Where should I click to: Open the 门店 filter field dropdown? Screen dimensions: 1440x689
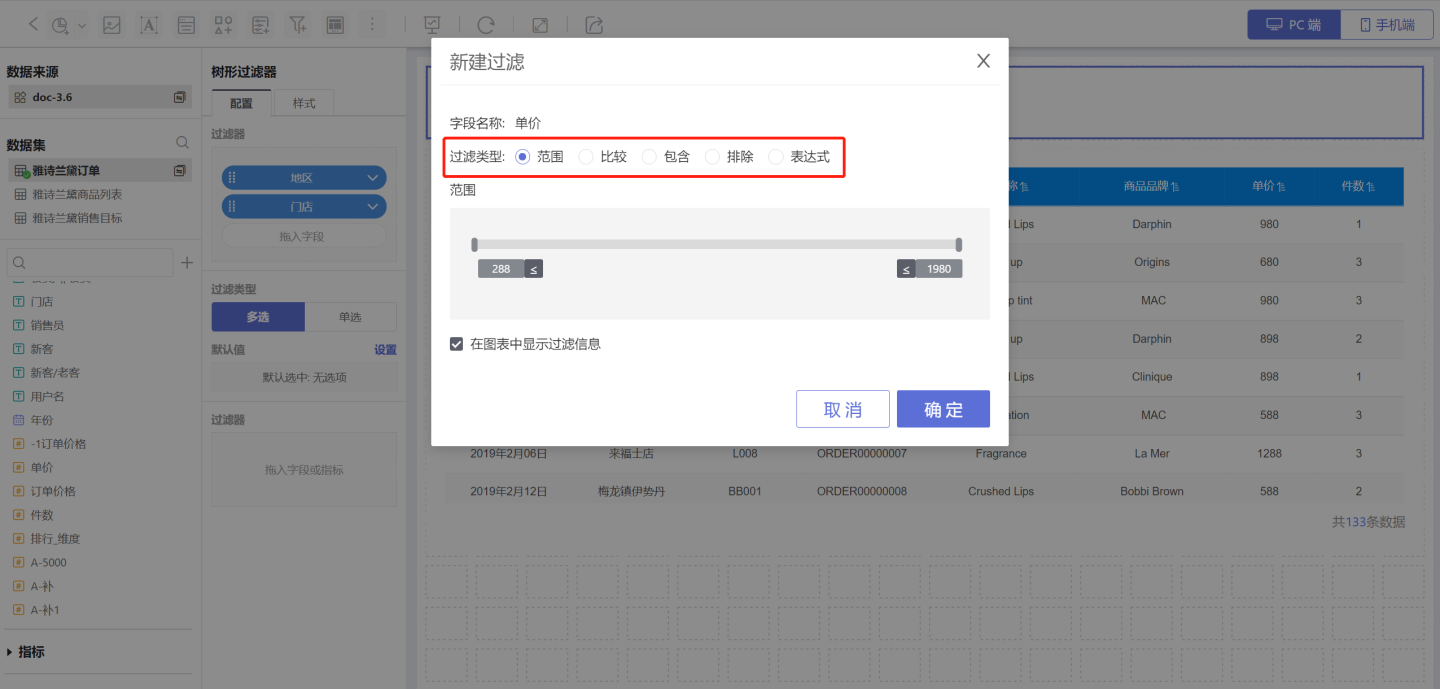coord(374,207)
